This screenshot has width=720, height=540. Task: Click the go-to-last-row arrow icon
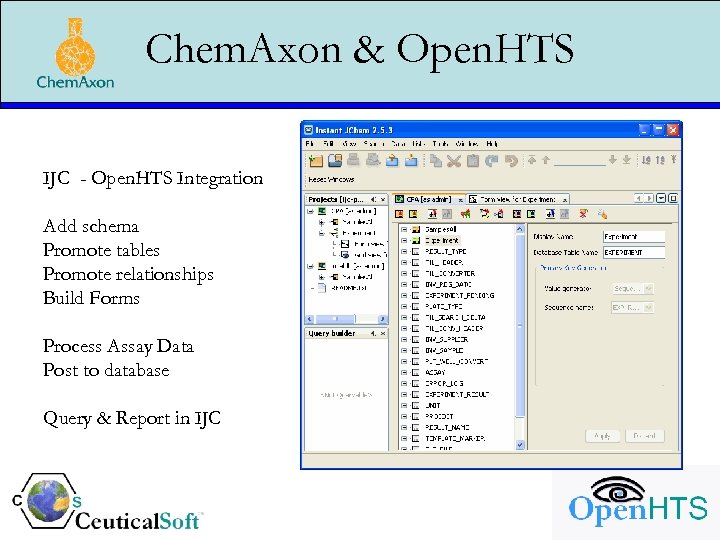(x=627, y=160)
